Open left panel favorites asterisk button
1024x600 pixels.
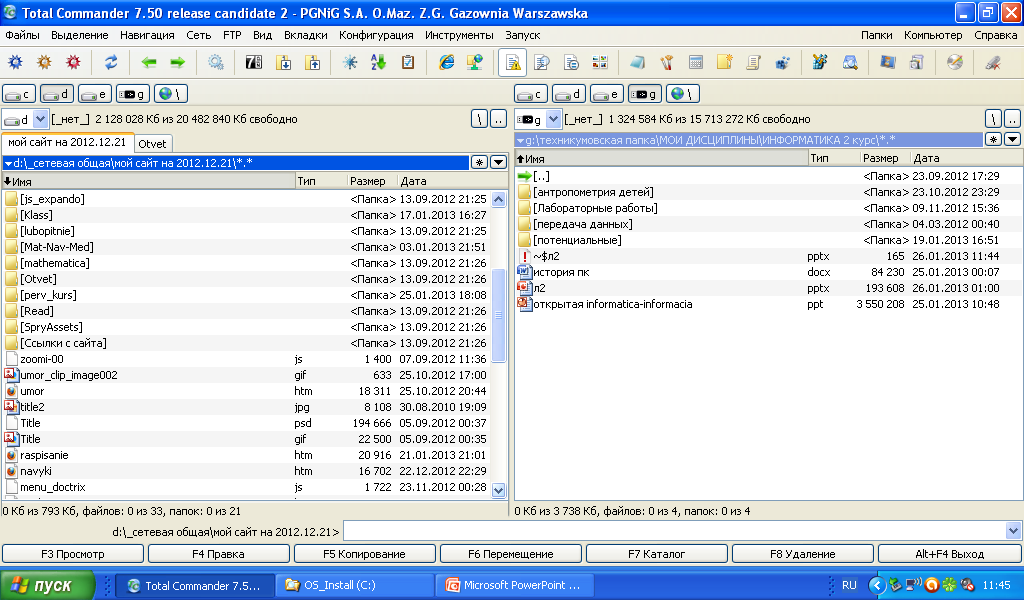479,163
